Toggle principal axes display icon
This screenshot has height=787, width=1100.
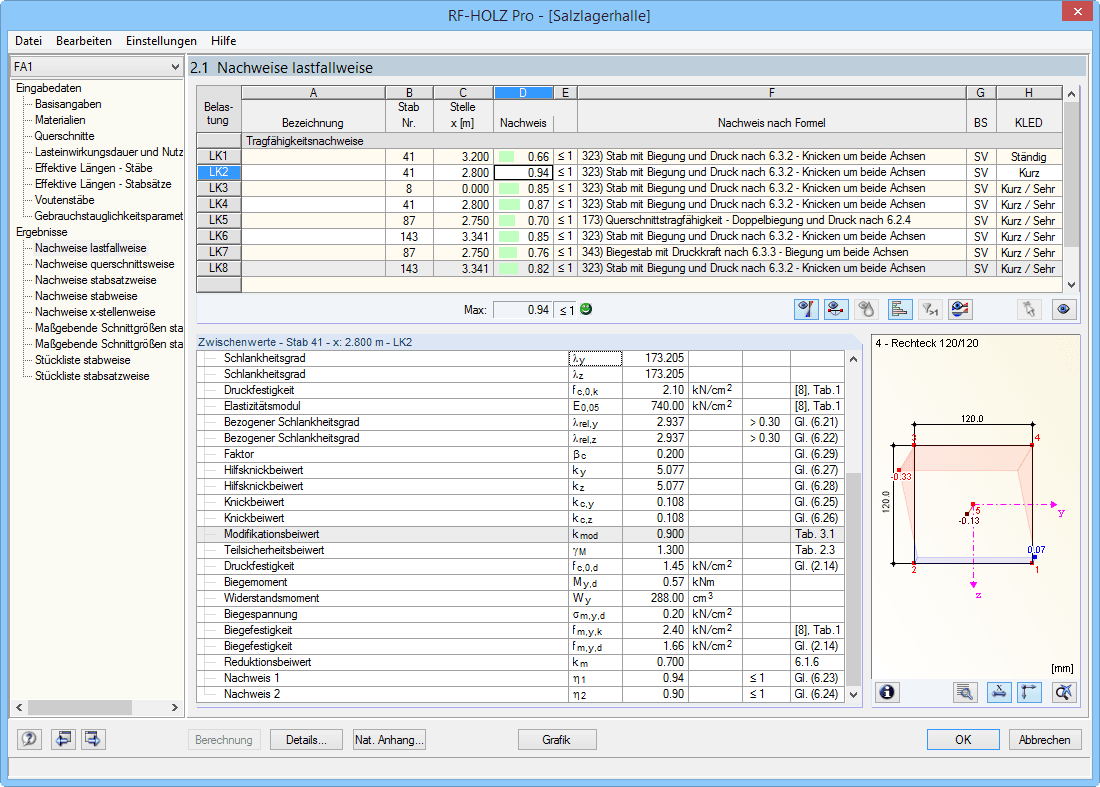1029,692
